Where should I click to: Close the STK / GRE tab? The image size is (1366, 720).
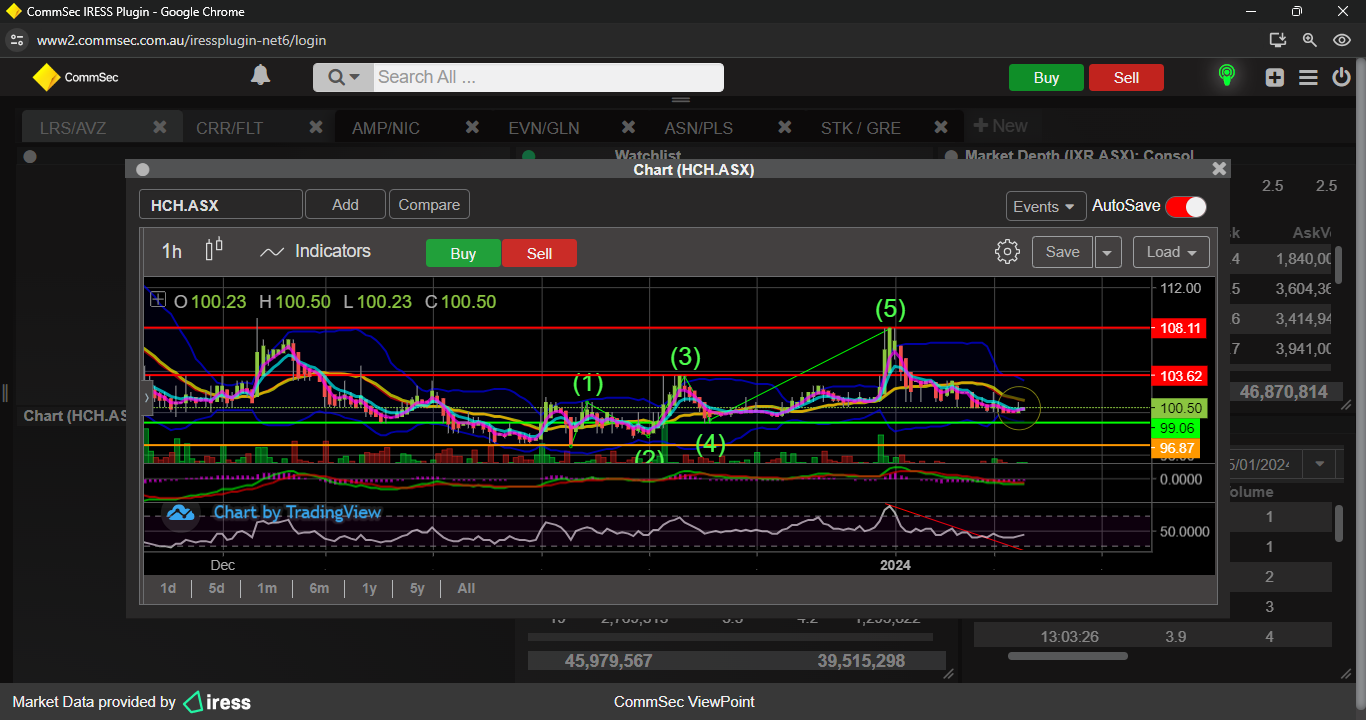click(940, 127)
